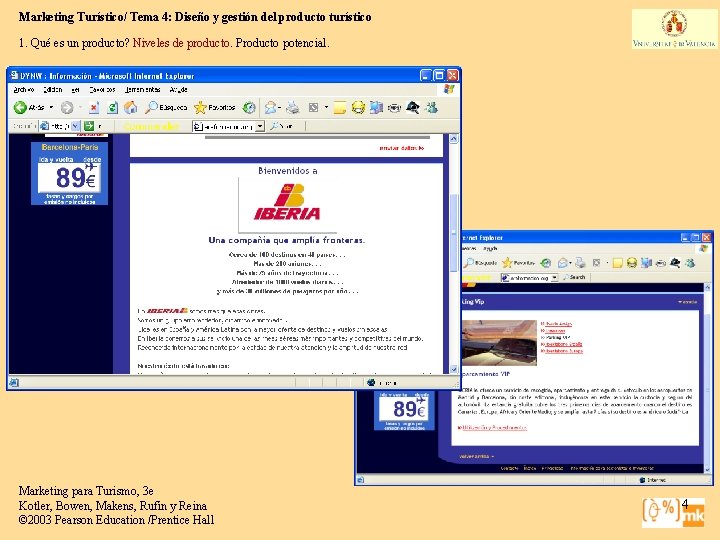Click the Internet zone globe in rear status bar
720x540 pixels.
tap(642, 480)
